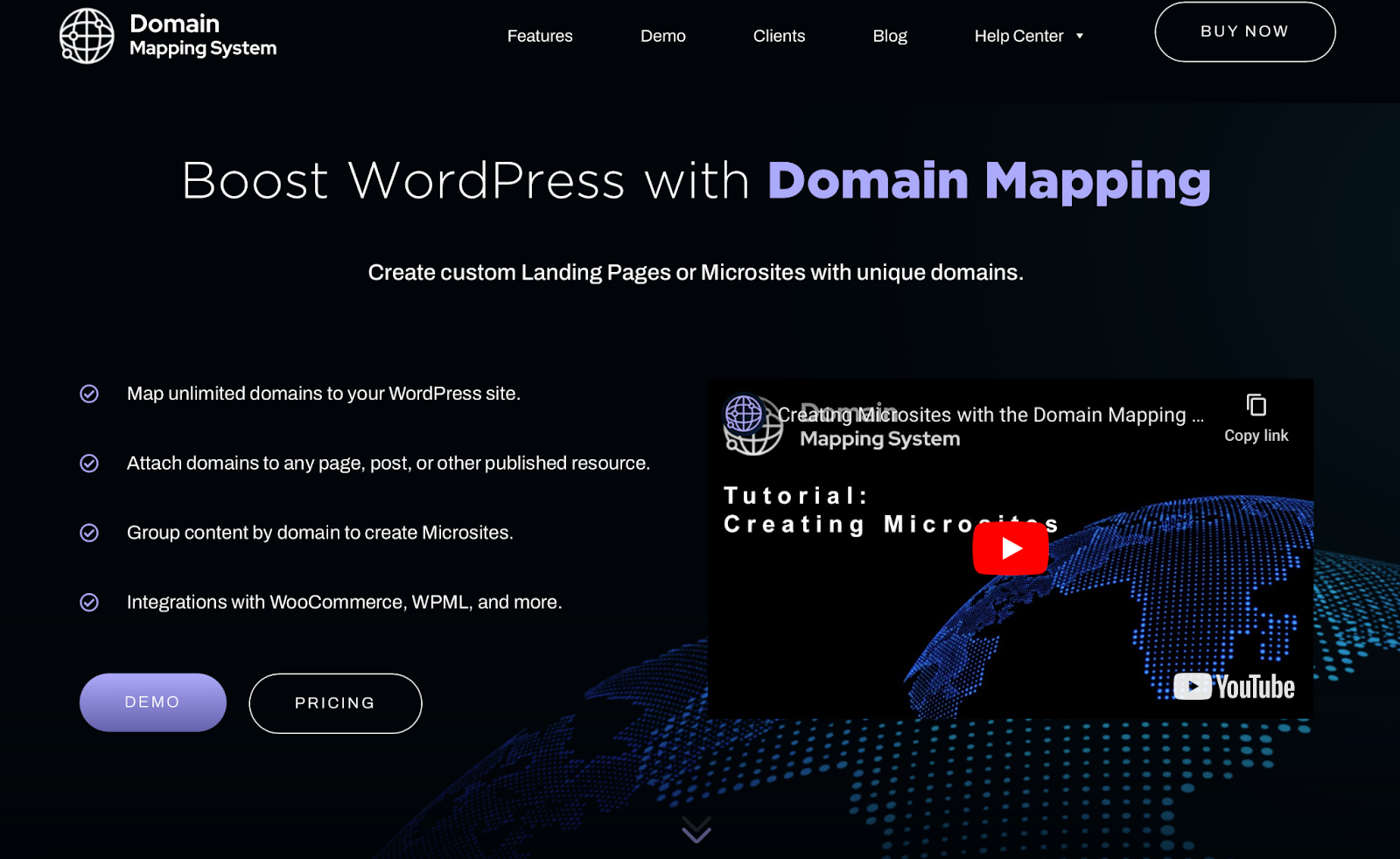Screen dimensions: 1400x859
Task: Click check icon beside 'Map unlimited domains'
Action: (89, 394)
